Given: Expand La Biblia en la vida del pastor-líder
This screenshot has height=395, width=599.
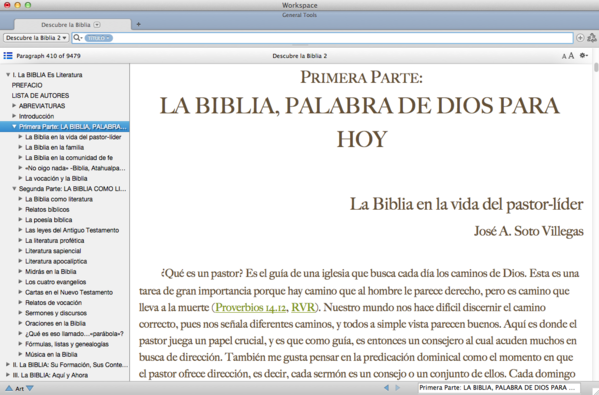Looking at the screenshot, I should [20, 137].
